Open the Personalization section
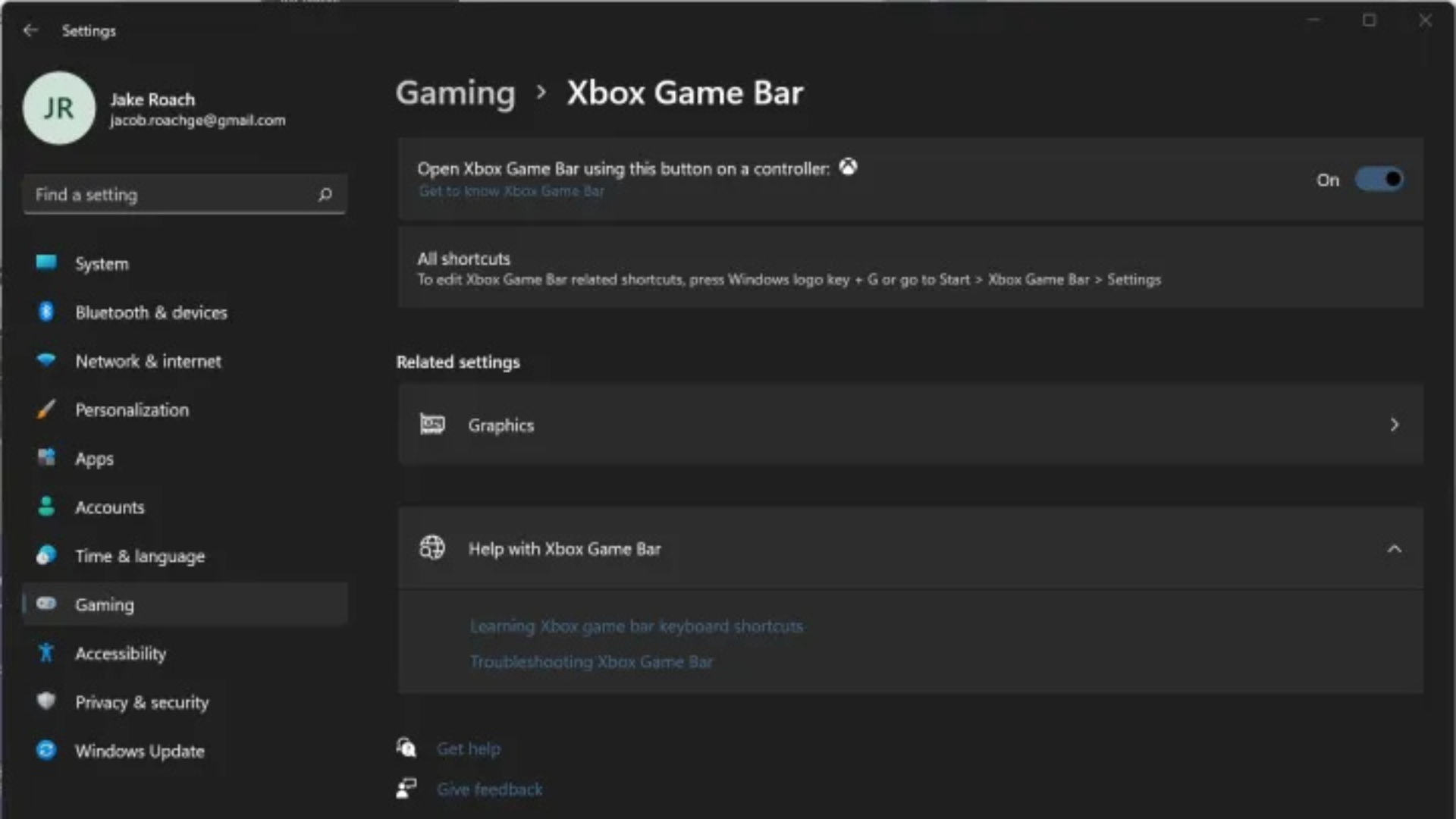Image resolution: width=1456 pixels, height=819 pixels. pyautogui.click(x=132, y=410)
